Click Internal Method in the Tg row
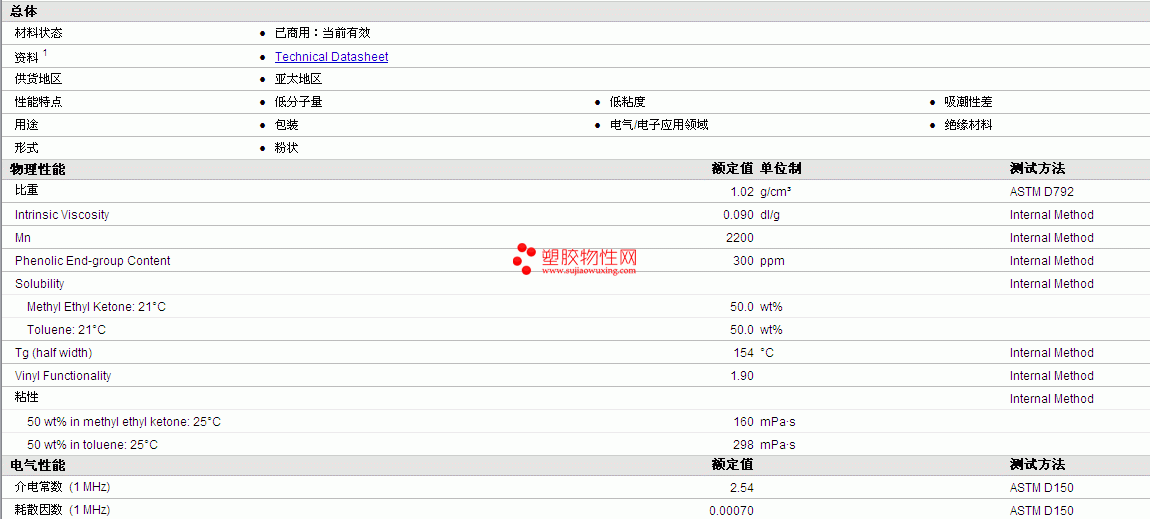 [1052, 353]
